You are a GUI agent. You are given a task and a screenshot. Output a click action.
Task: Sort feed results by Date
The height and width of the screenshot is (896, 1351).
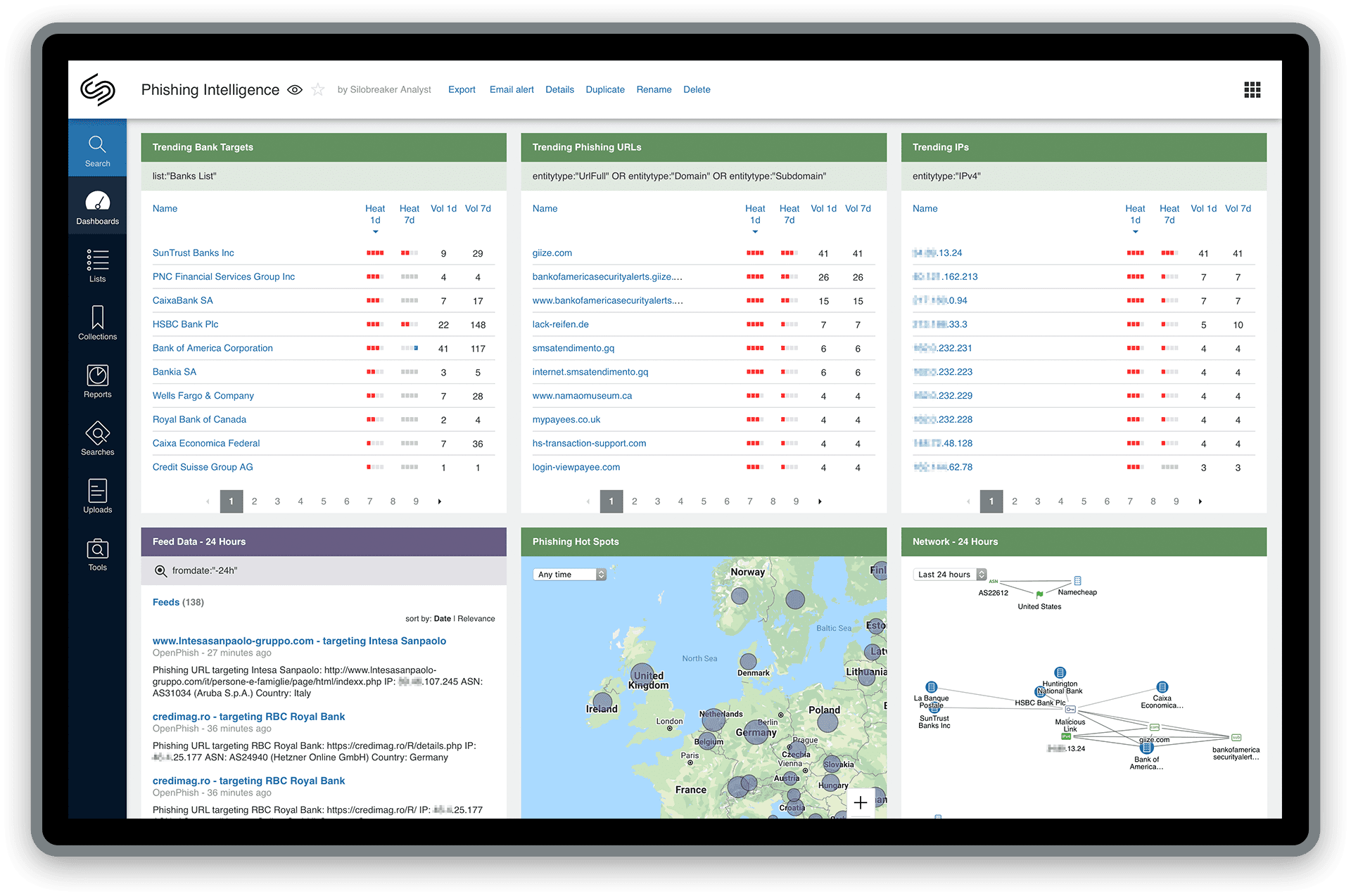(x=443, y=619)
